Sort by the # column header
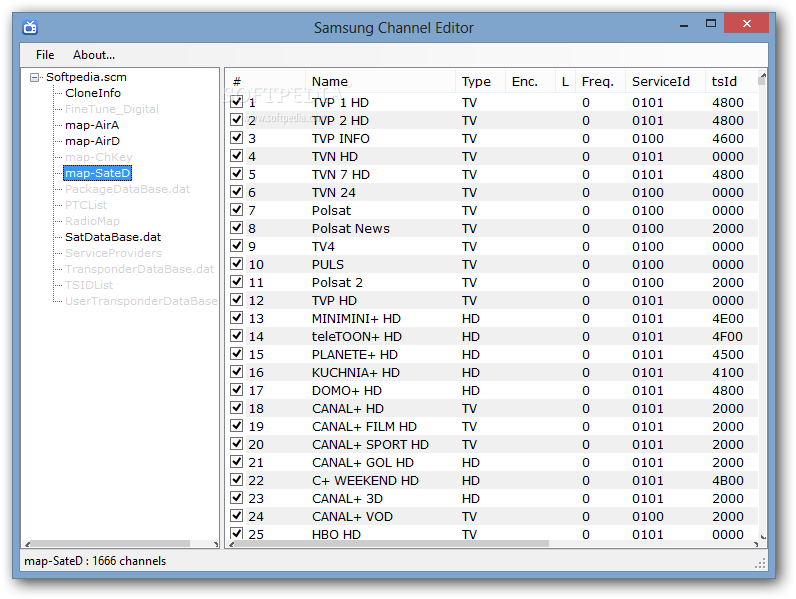 [x=266, y=81]
